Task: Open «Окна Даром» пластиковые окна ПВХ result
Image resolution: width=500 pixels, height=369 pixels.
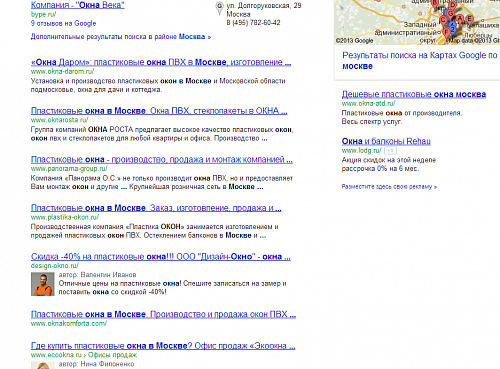Action: 161,62
